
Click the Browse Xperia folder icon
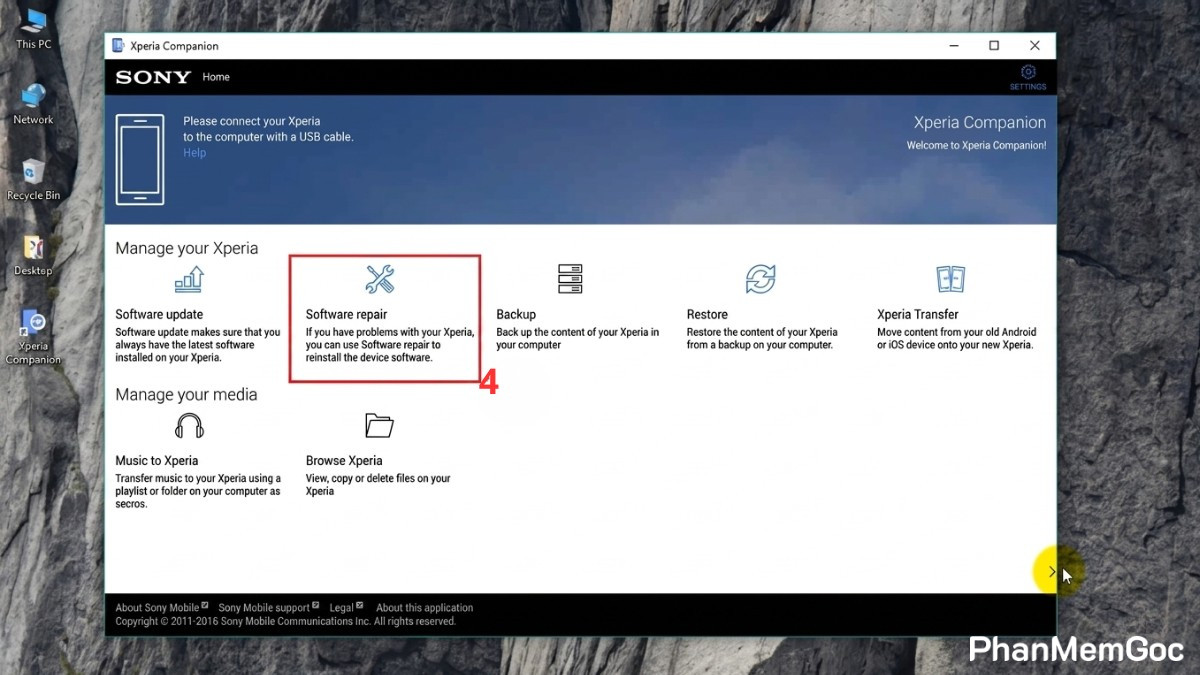[x=380, y=426]
